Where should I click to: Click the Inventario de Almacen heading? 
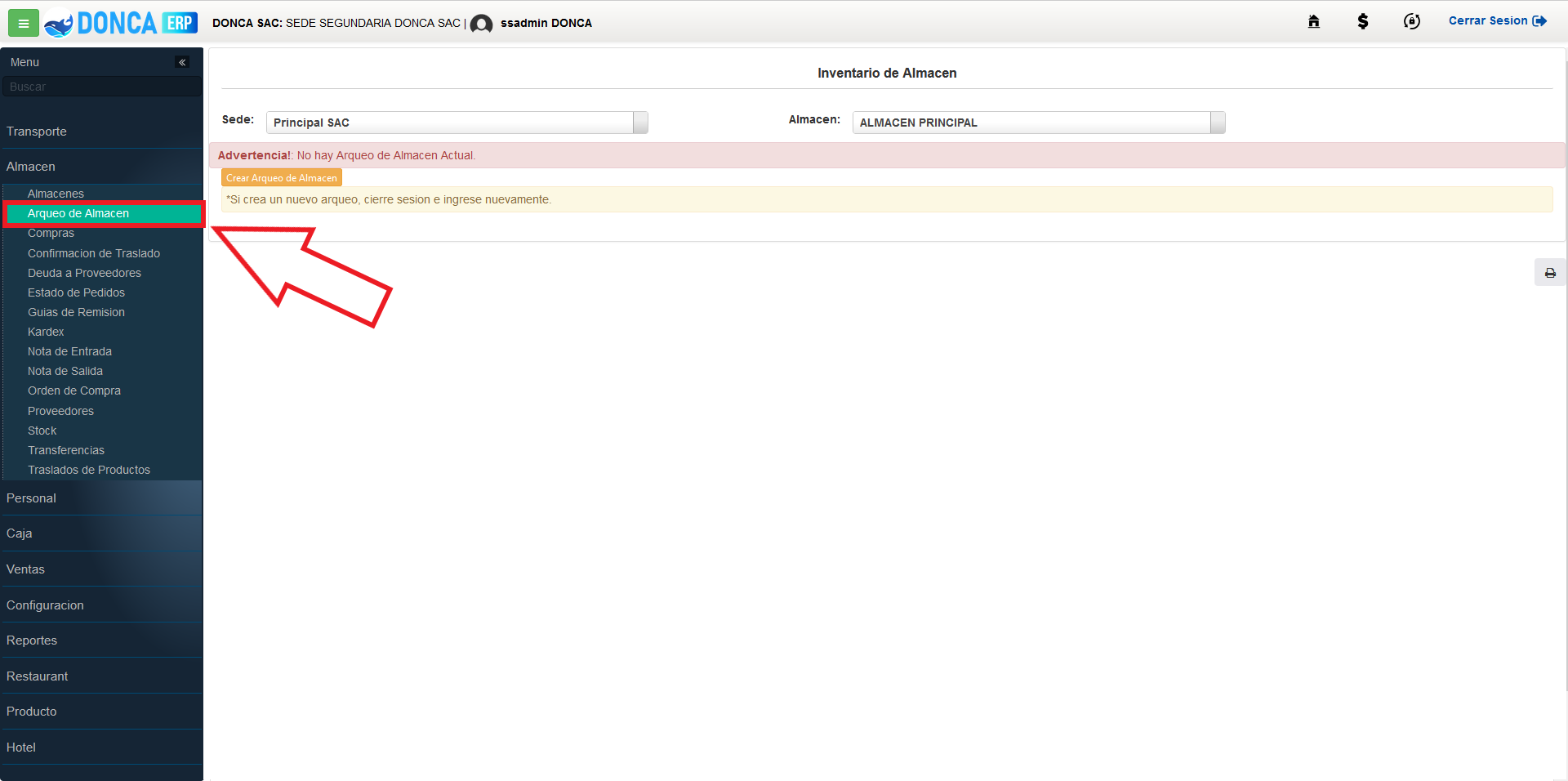887,74
